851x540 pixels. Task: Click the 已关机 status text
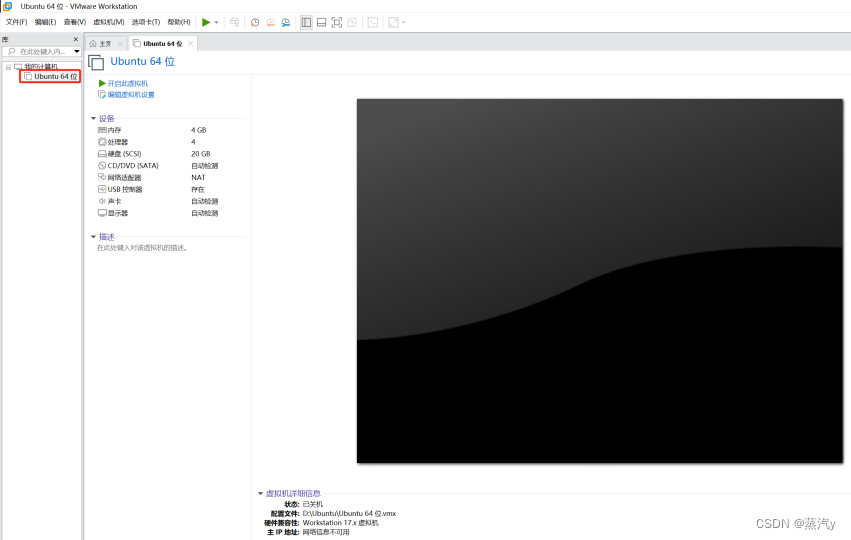pyautogui.click(x=313, y=504)
